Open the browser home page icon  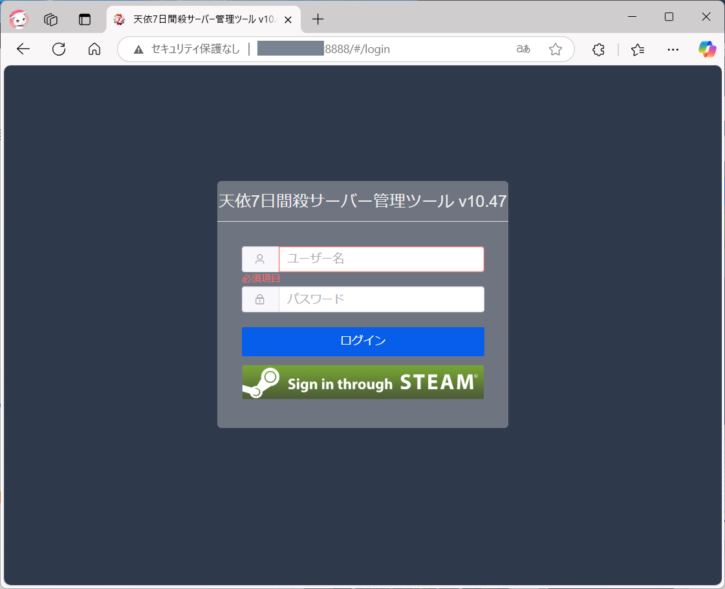click(94, 49)
